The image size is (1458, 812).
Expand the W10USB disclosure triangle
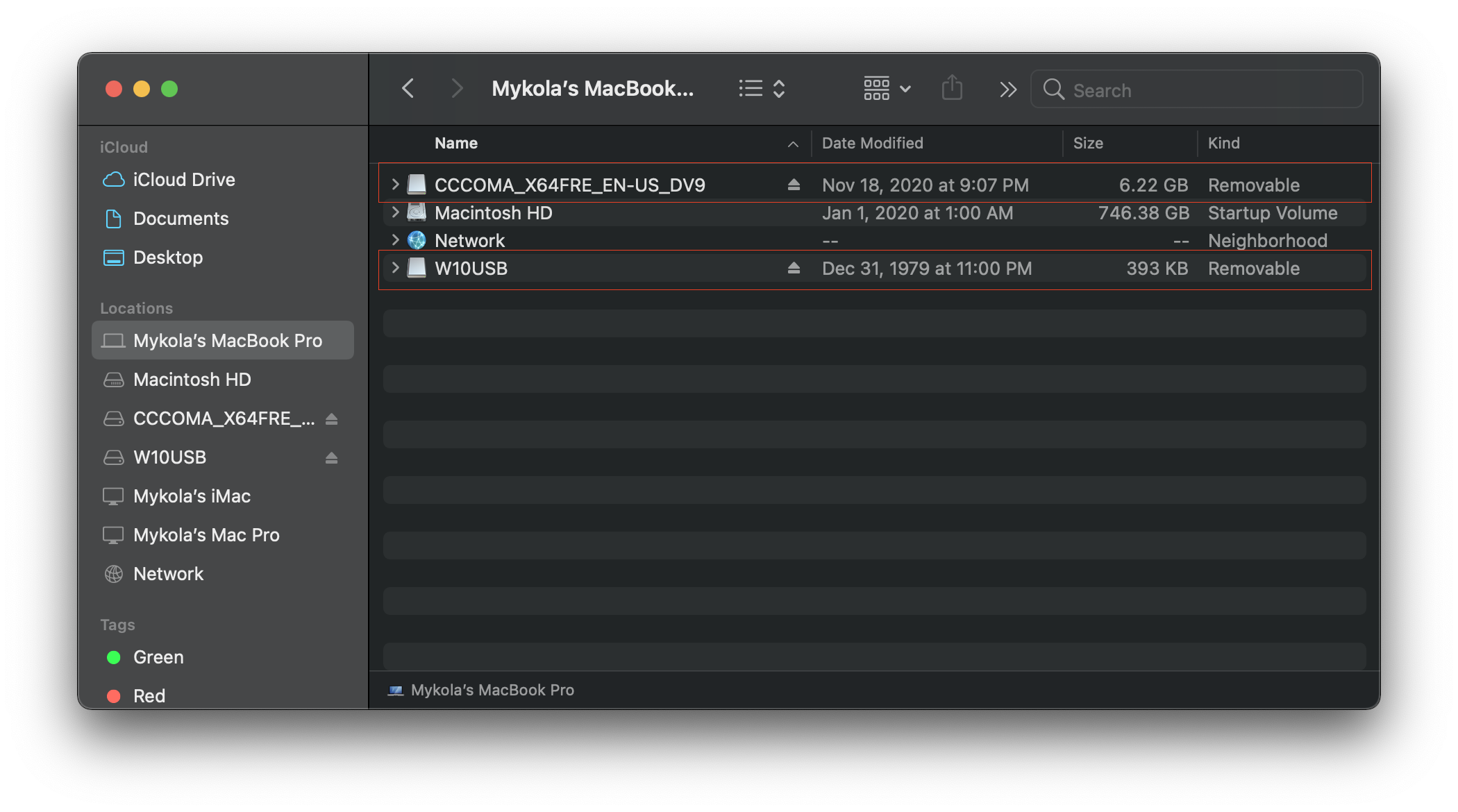pyautogui.click(x=395, y=268)
